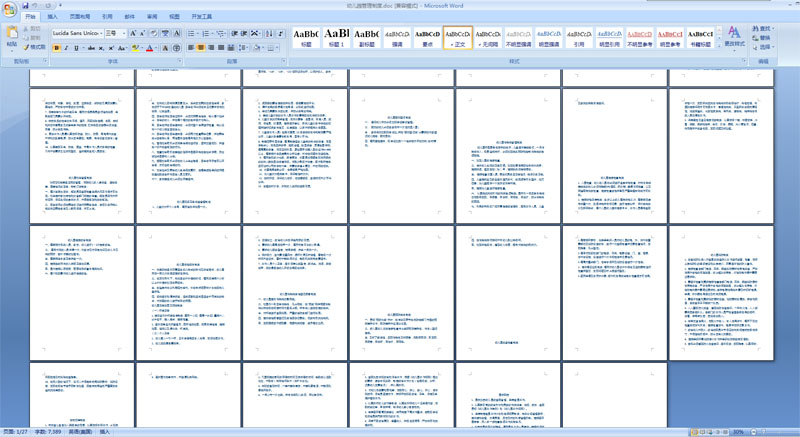The width and height of the screenshot is (800, 437).
Task: Cut the selection with the scissors icon
Action: (x=32, y=29)
